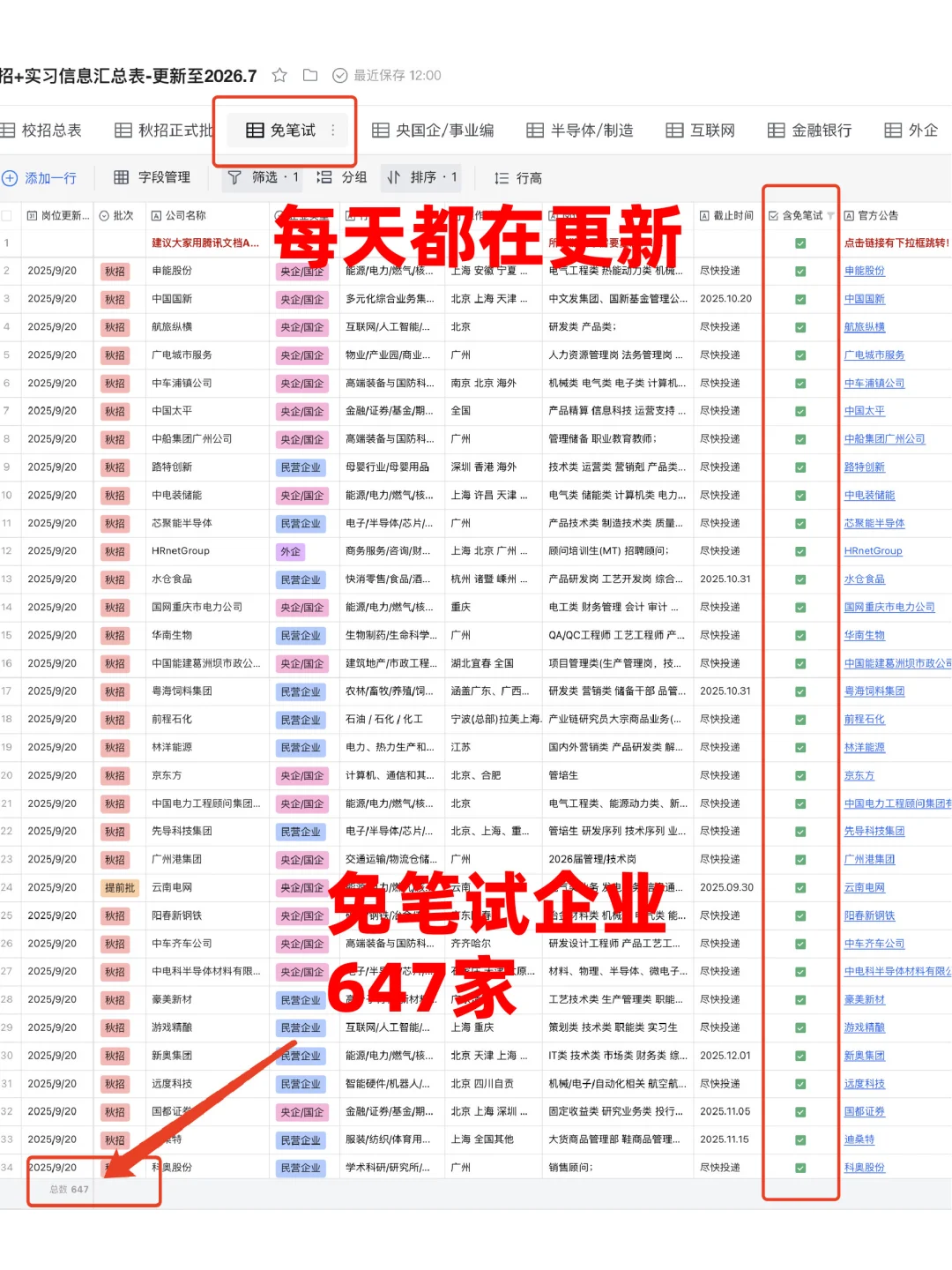Image resolution: width=952 pixels, height=1270 pixels.
Task: Open the 先导科技集团 announcement link
Action: tap(874, 832)
